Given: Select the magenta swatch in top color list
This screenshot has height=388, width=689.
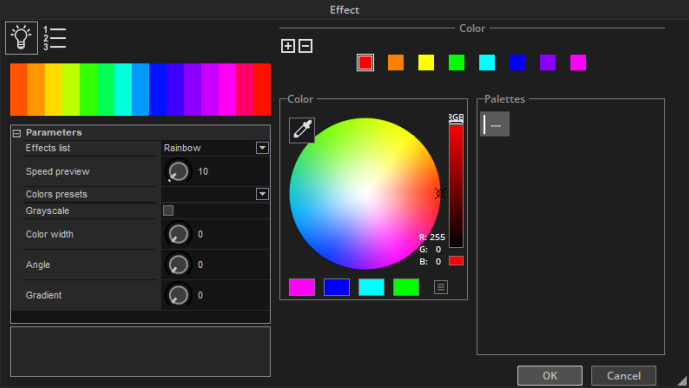Looking at the screenshot, I should [578, 63].
